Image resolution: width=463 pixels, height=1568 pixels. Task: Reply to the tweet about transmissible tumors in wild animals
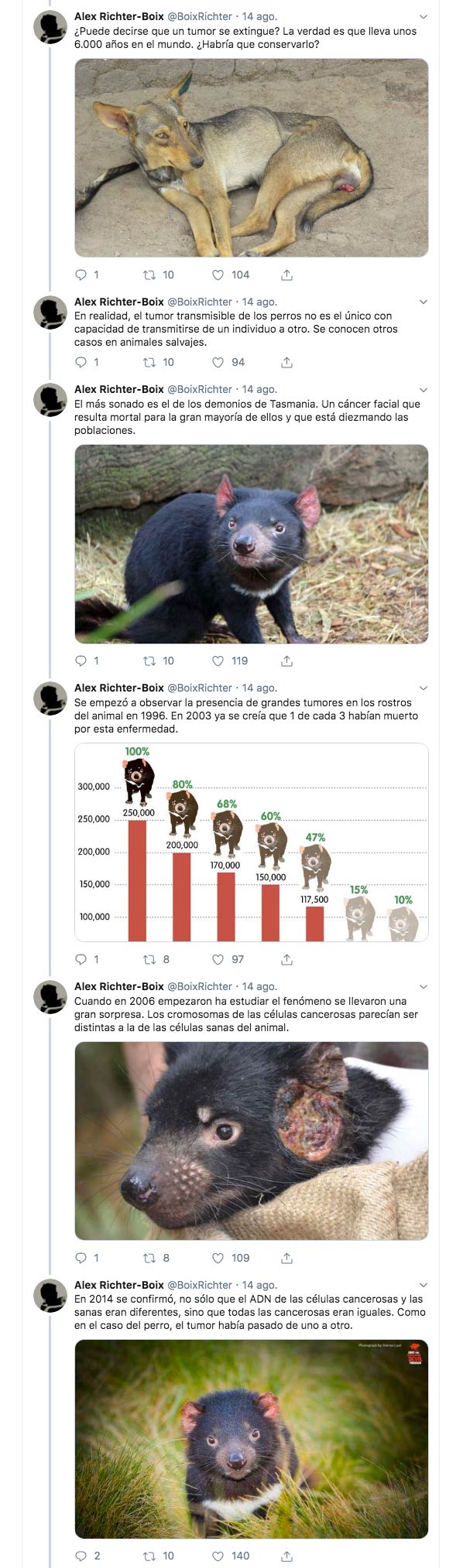pos(87,362)
